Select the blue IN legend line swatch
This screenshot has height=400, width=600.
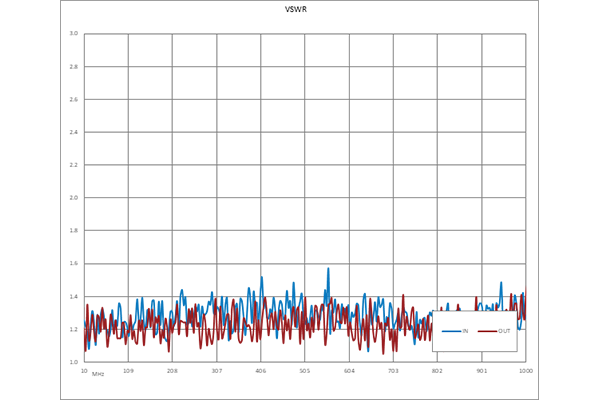[x=449, y=331]
